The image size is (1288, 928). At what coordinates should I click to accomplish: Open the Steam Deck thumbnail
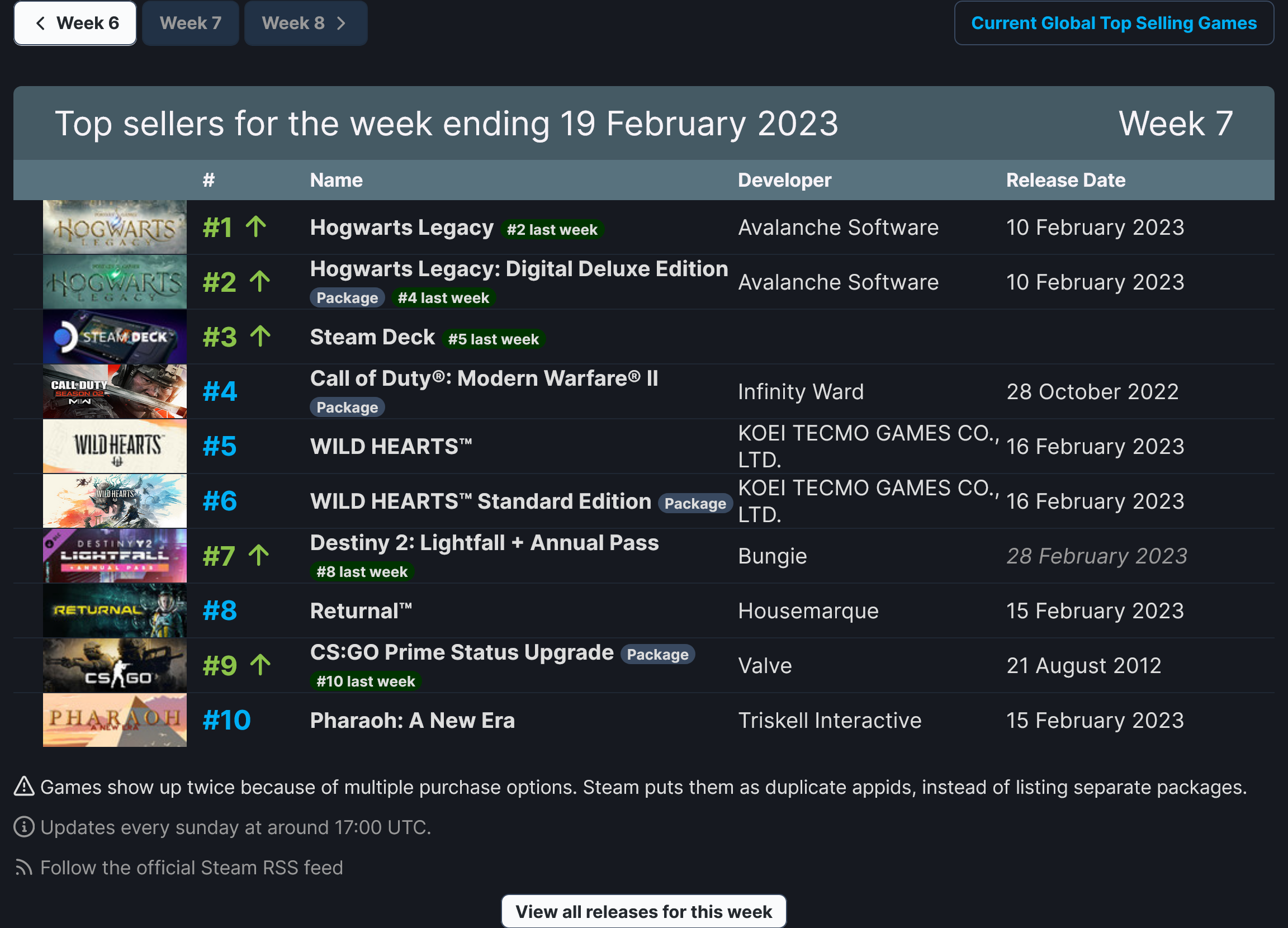(115, 337)
